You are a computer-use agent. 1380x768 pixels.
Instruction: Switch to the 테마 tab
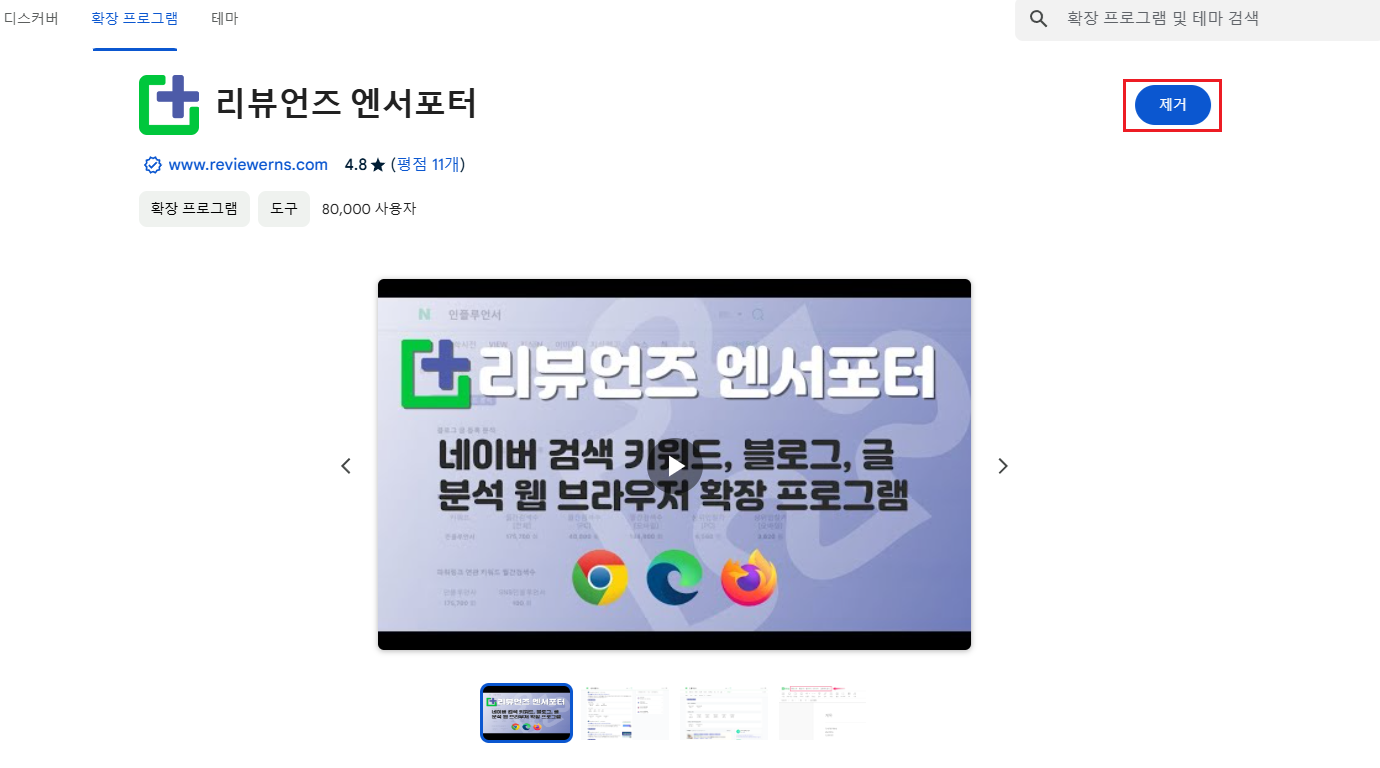click(225, 19)
